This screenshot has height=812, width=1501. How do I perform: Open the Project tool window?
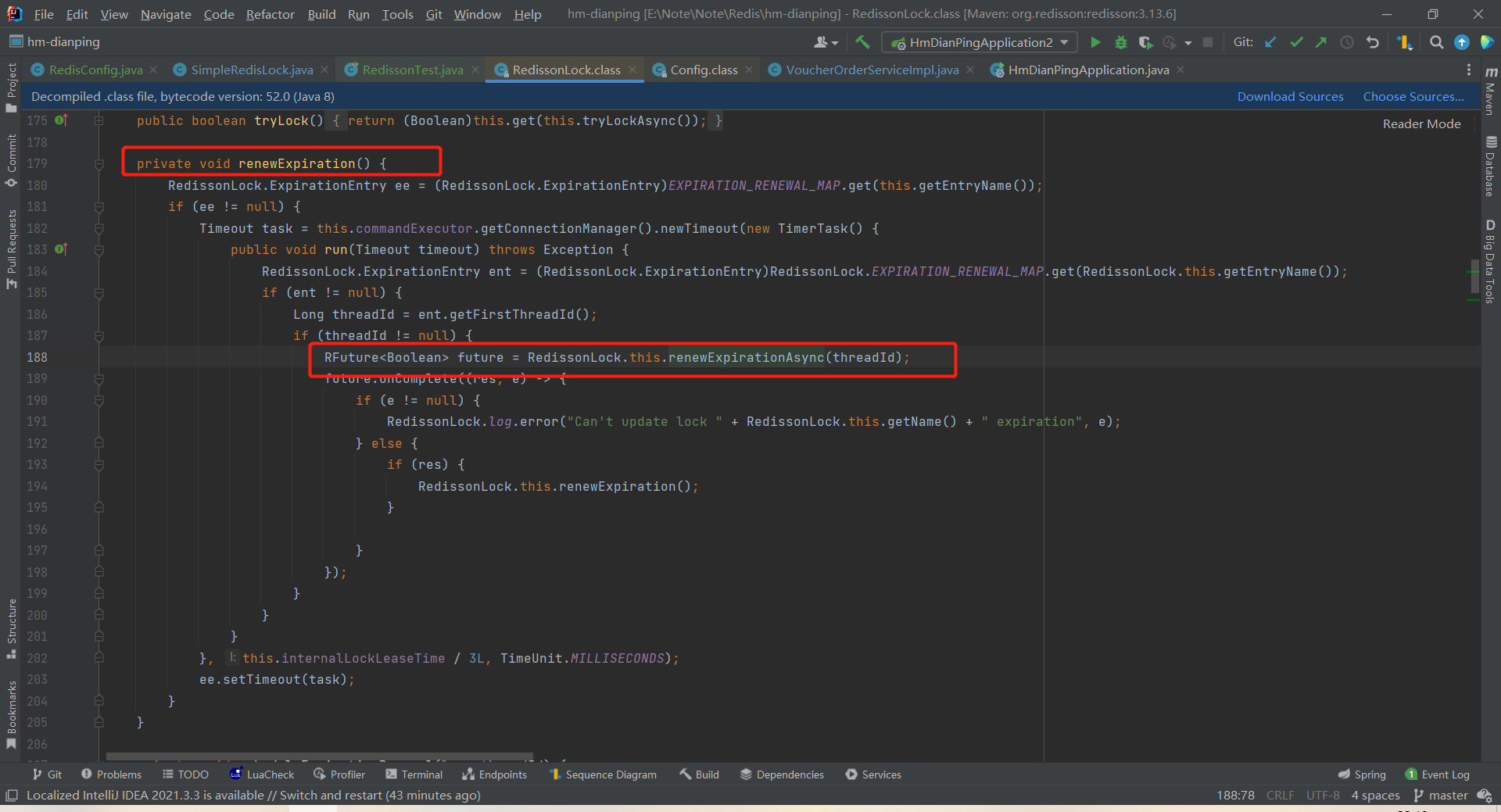(x=11, y=87)
